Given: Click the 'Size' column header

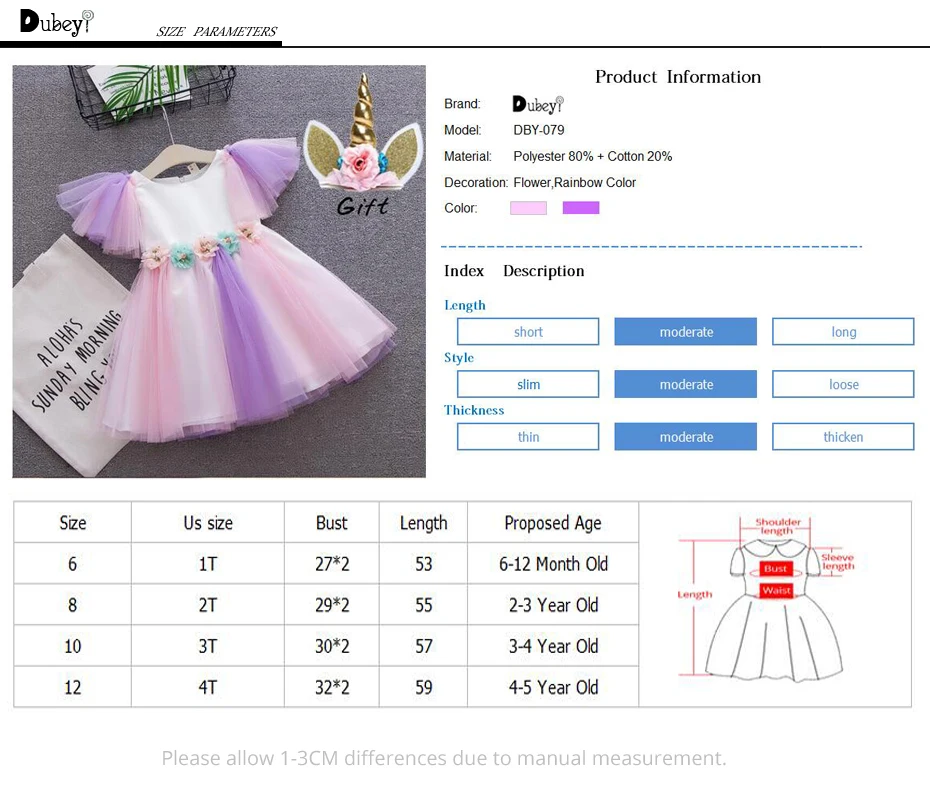Looking at the screenshot, I should [72, 522].
